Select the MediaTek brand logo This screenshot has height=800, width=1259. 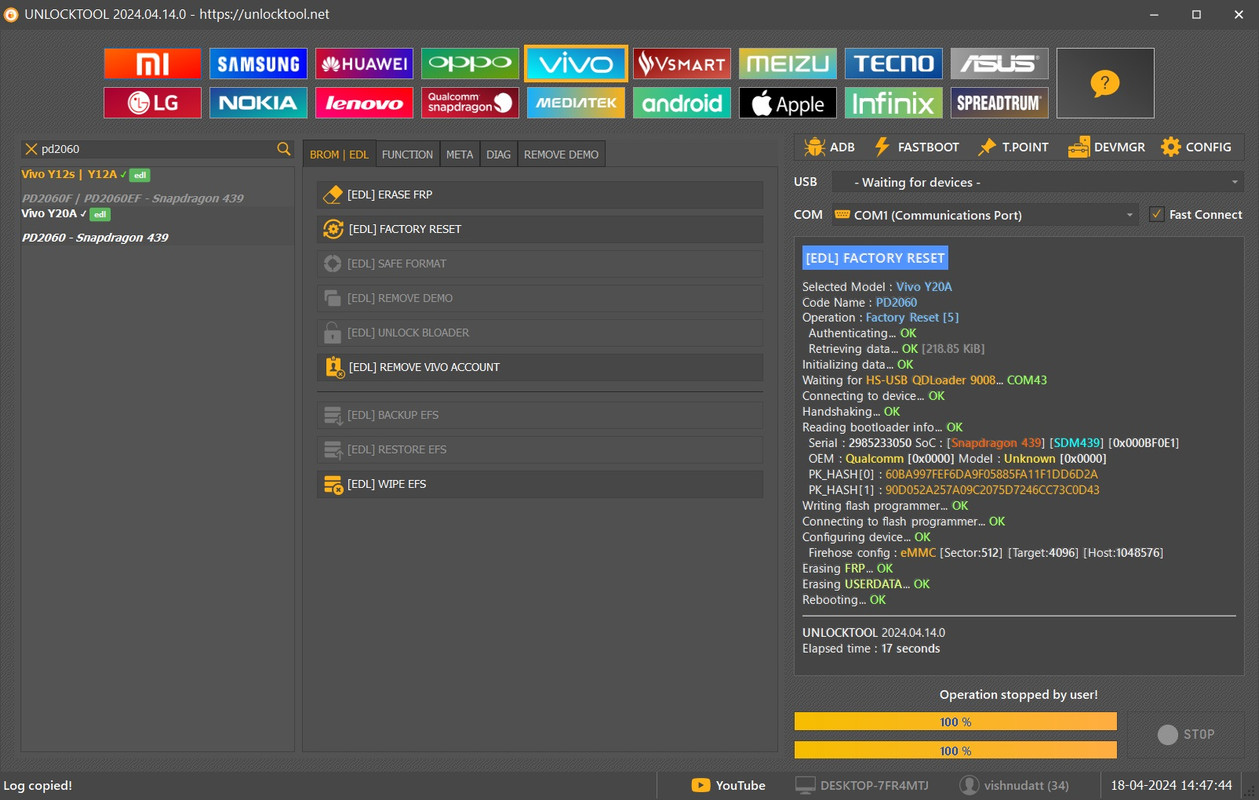coord(576,103)
